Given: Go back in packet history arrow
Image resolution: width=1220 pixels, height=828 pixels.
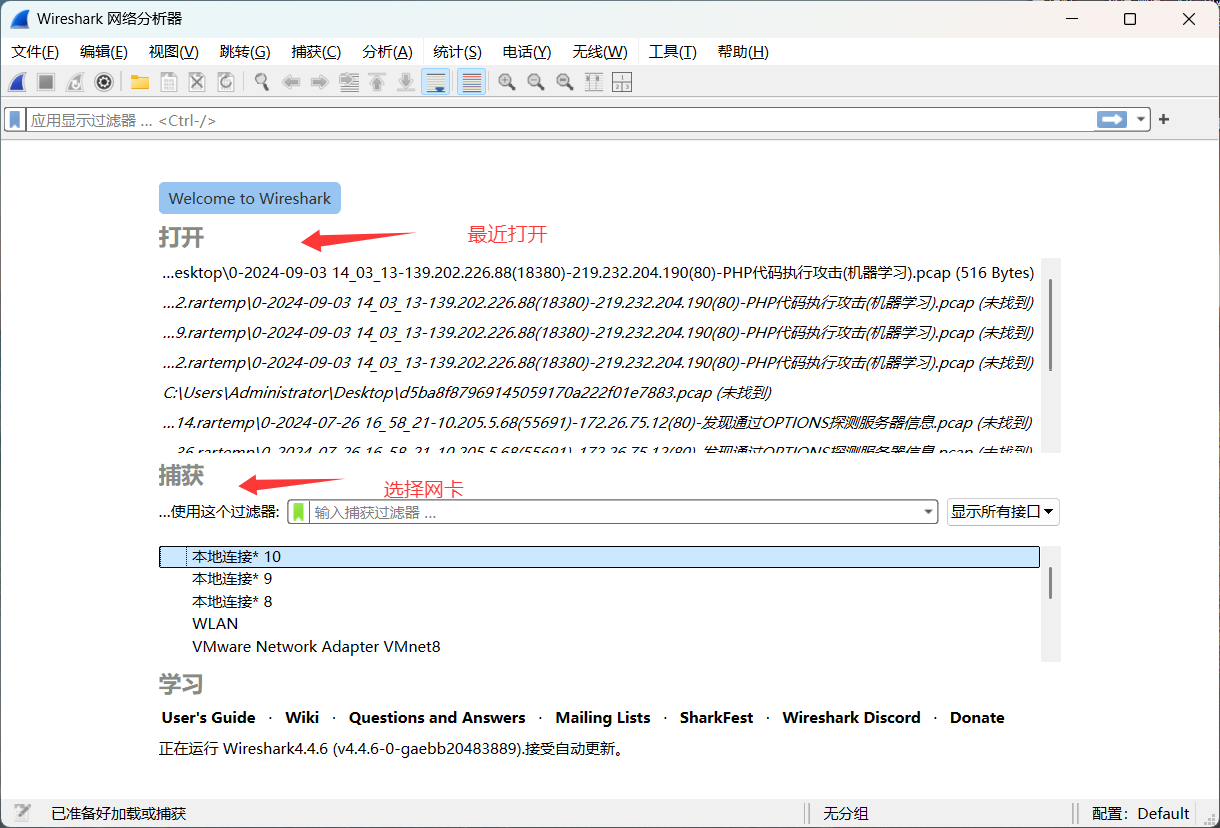Looking at the screenshot, I should (291, 82).
